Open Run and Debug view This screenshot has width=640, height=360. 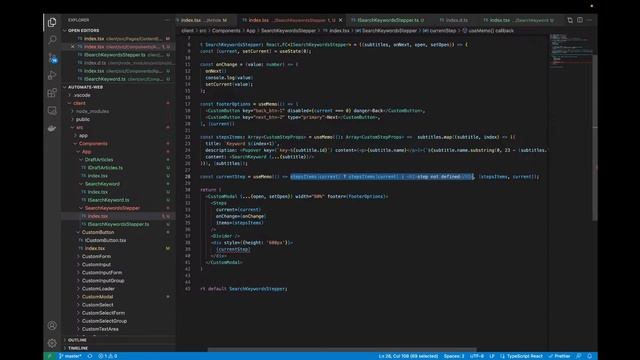point(52,75)
